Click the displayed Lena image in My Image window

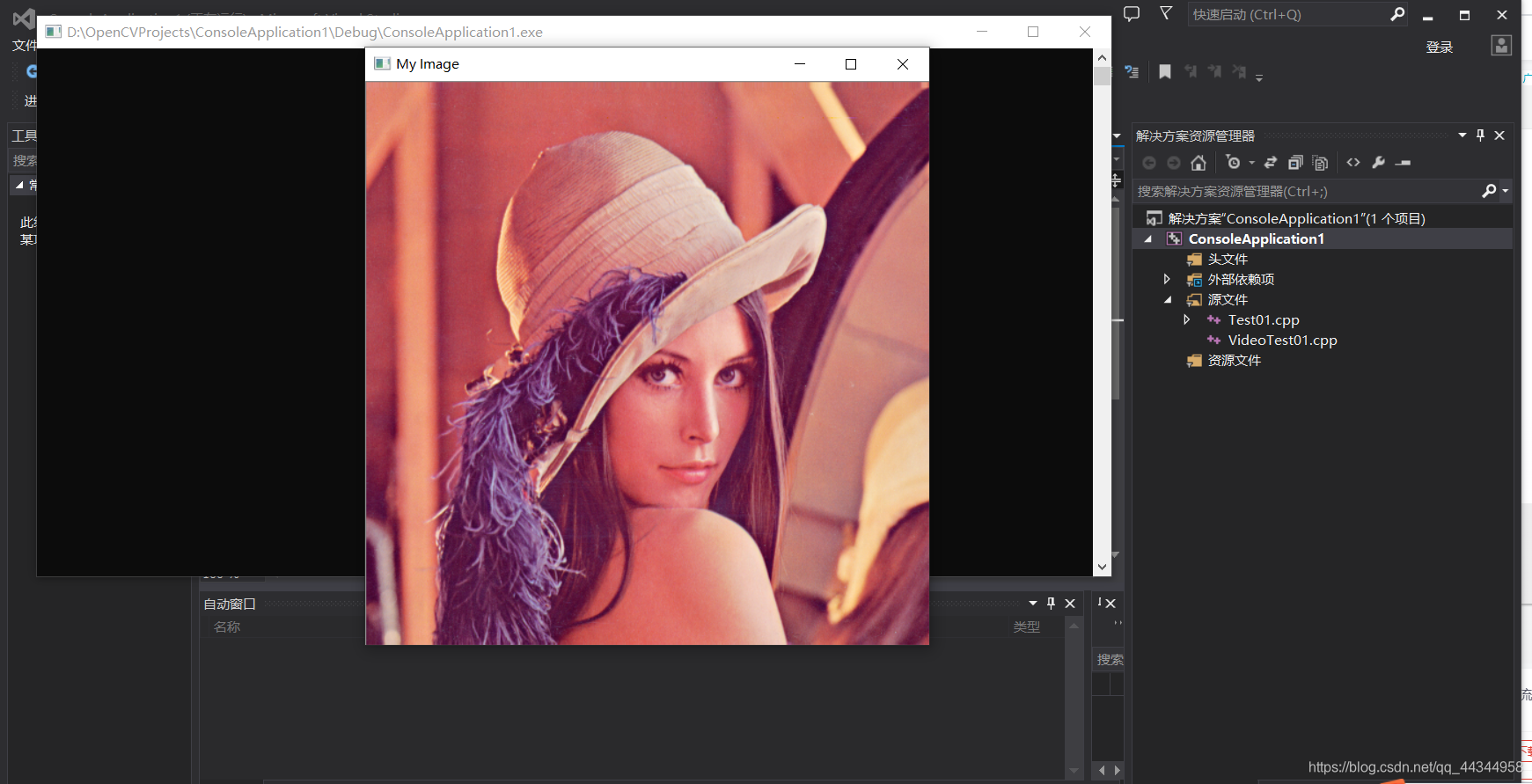coord(647,363)
